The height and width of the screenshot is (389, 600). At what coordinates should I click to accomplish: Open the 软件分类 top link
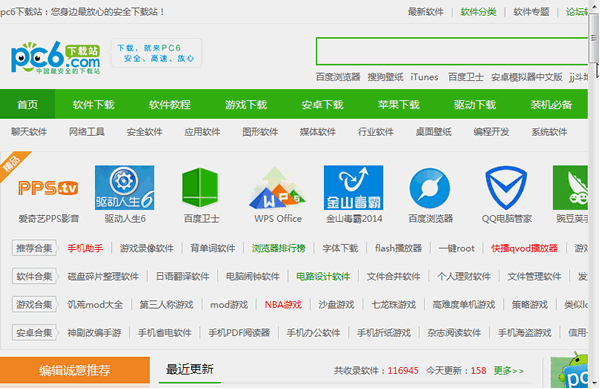[478, 12]
